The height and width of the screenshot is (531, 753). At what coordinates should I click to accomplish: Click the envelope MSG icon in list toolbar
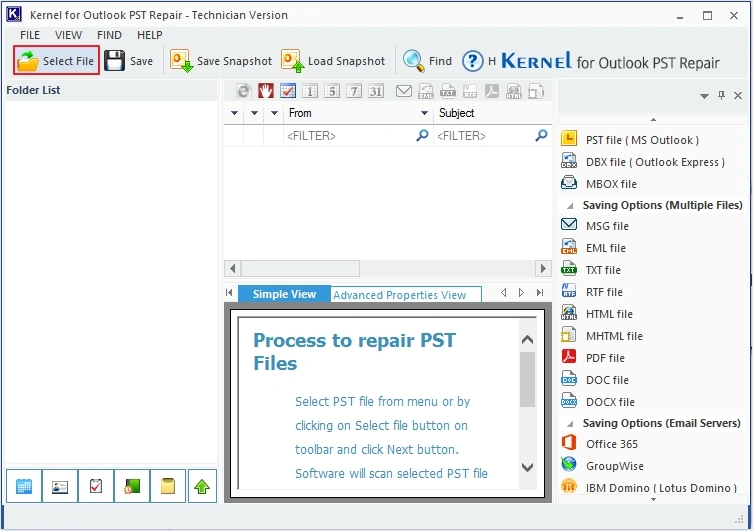coord(403,91)
